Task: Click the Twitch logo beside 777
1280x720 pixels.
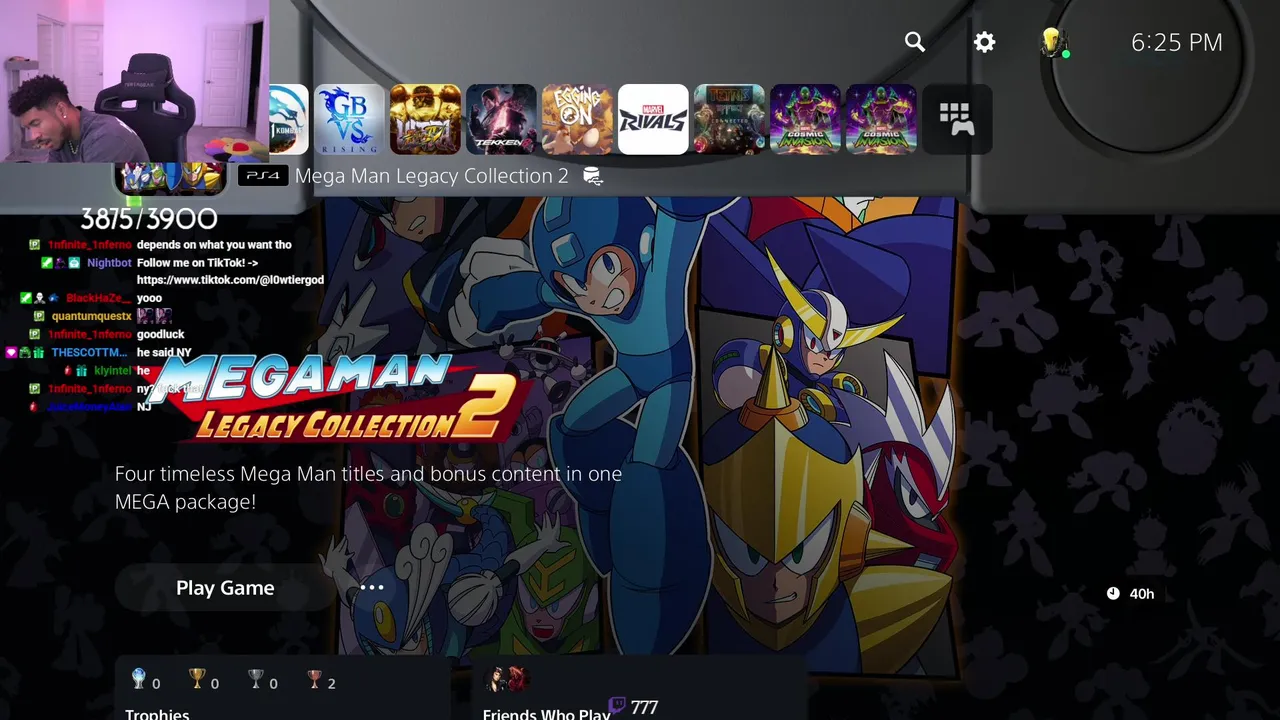Action: click(617, 706)
